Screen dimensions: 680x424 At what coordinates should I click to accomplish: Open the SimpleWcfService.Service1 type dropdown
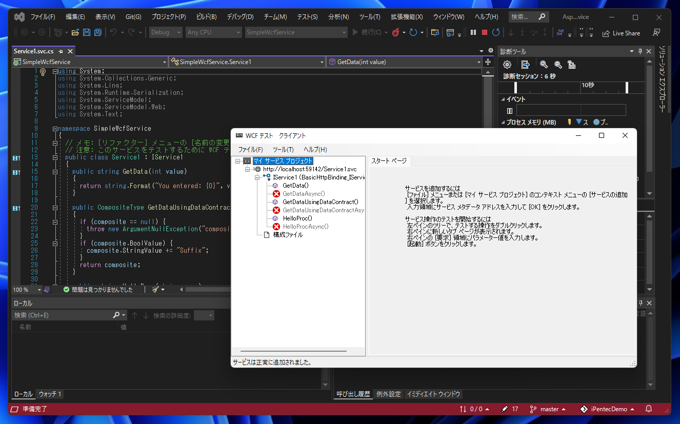[247, 62]
